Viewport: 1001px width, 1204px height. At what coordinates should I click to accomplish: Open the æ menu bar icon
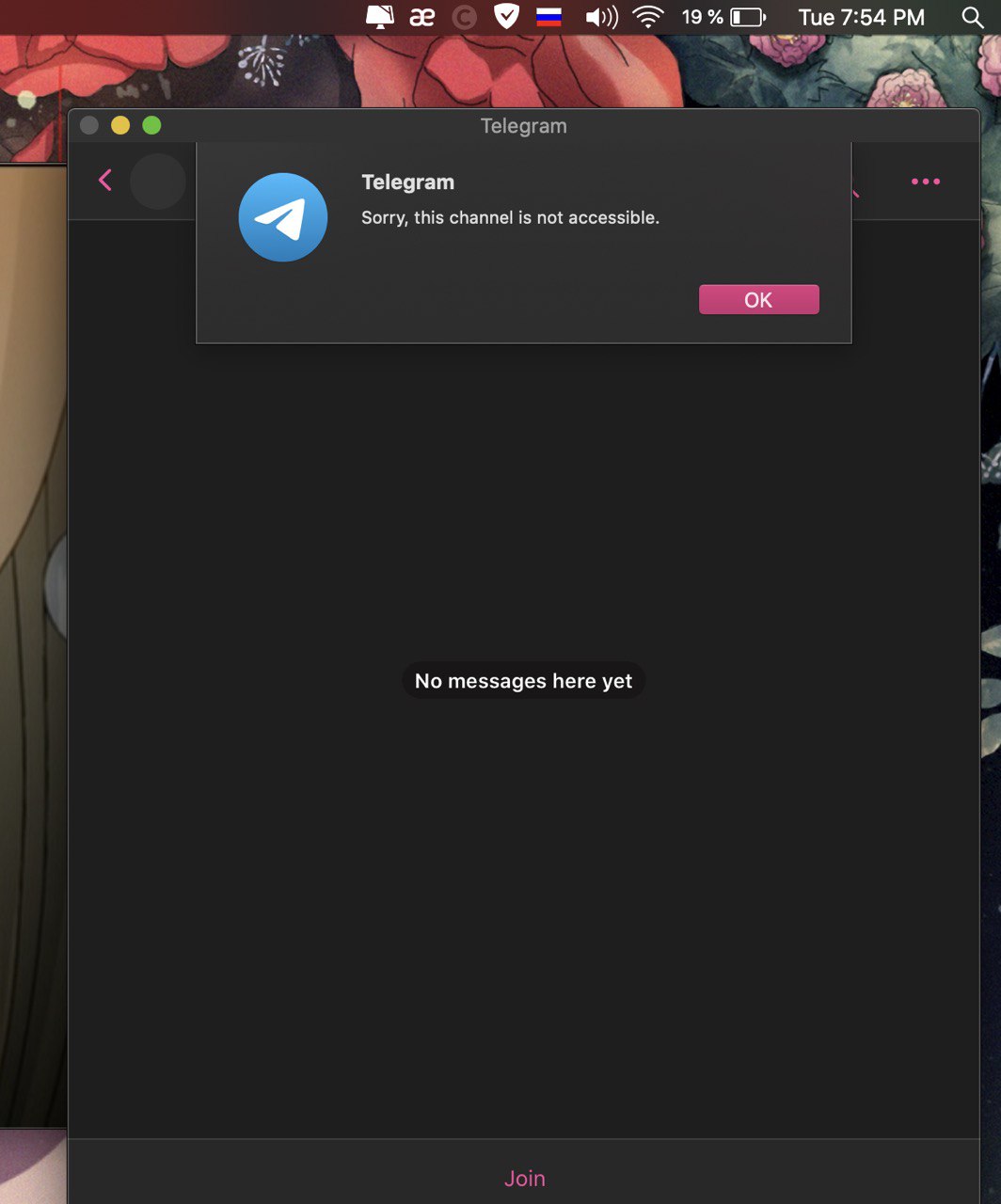pyautogui.click(x=422, y=17)
